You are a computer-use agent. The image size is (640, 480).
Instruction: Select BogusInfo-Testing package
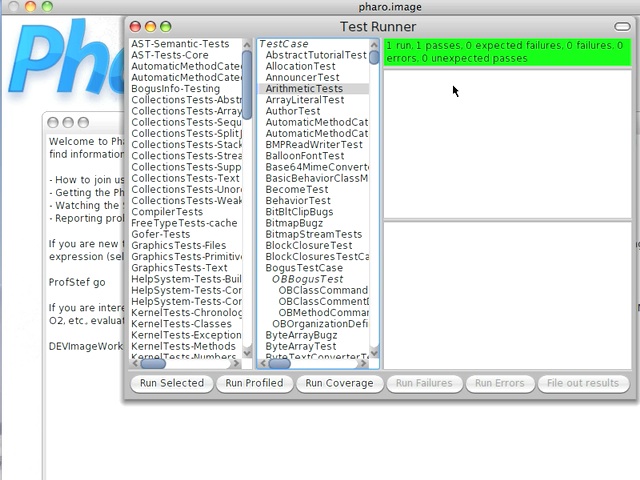click(x=176, y=89)
